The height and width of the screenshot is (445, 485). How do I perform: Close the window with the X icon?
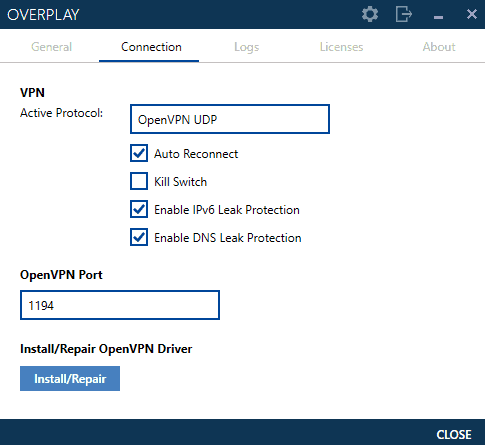pyautogui.click(x=472, y=14)
